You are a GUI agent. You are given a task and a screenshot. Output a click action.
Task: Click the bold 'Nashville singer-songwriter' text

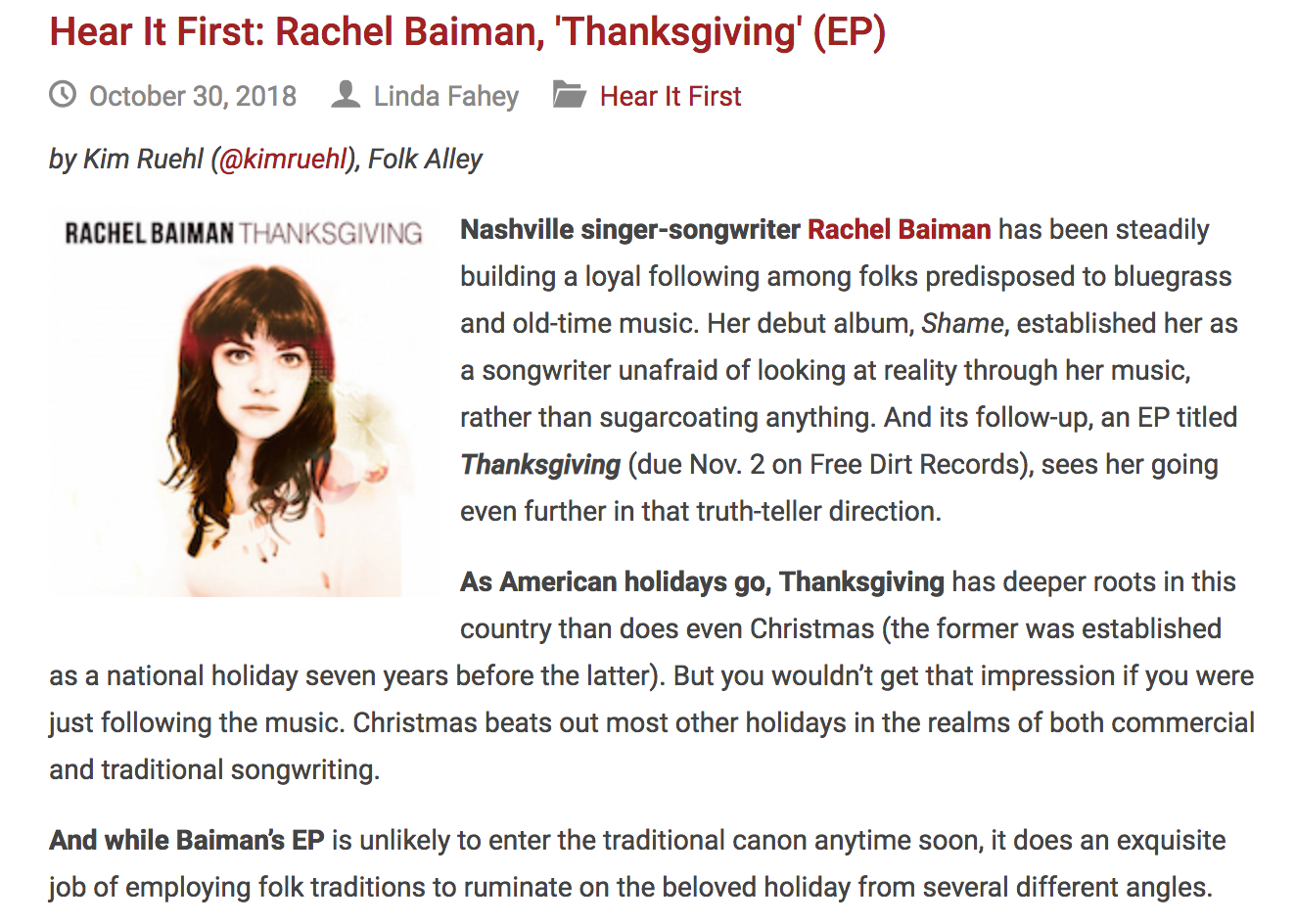(630, 229)
